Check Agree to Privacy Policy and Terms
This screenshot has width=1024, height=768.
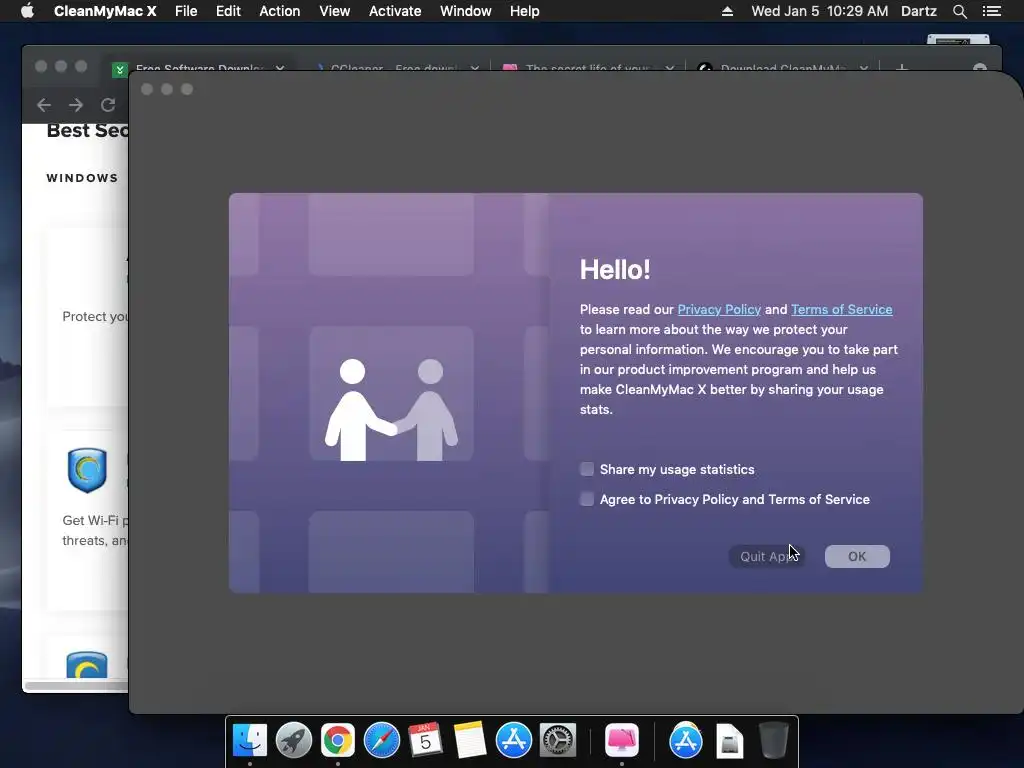pos(586,499)
